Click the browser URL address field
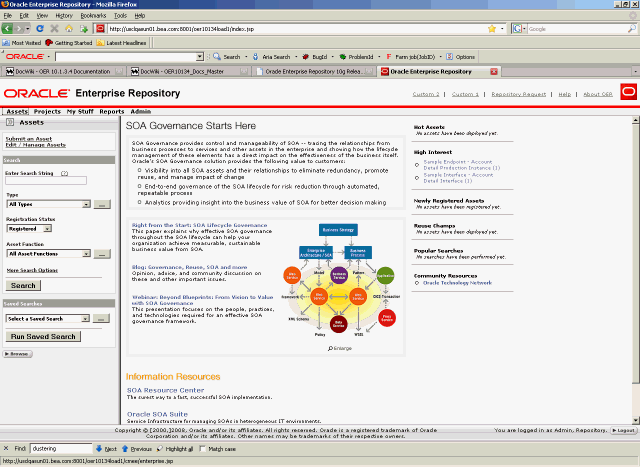This screenshot has width=640, height=467. click(298, 29)
